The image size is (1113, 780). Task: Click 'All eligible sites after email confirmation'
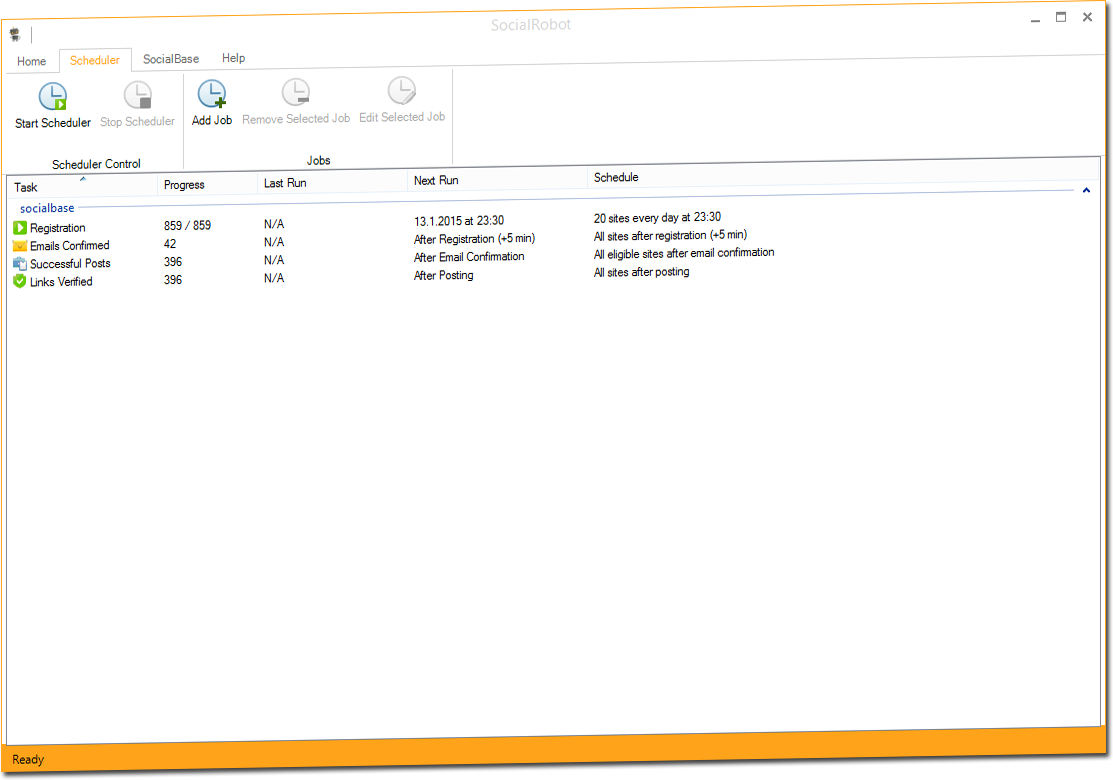click(x=684, y=253)
